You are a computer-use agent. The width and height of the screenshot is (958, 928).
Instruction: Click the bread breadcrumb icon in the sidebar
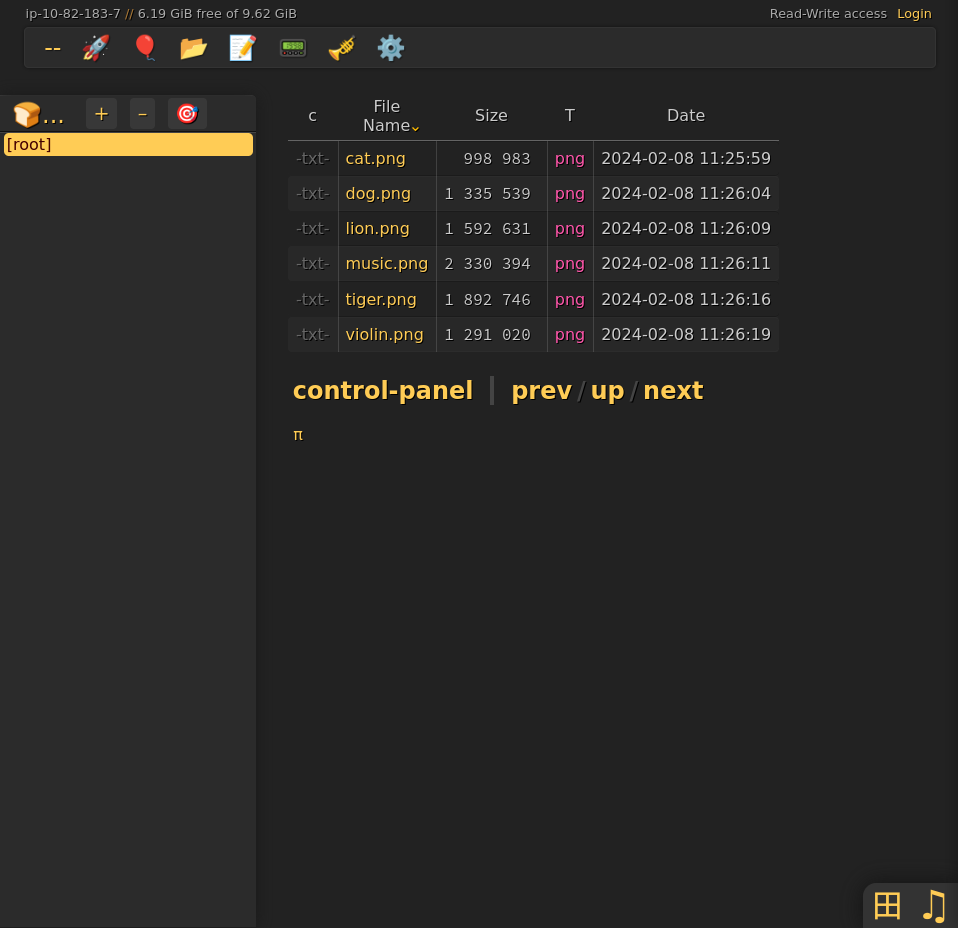(x=38, y=114)
